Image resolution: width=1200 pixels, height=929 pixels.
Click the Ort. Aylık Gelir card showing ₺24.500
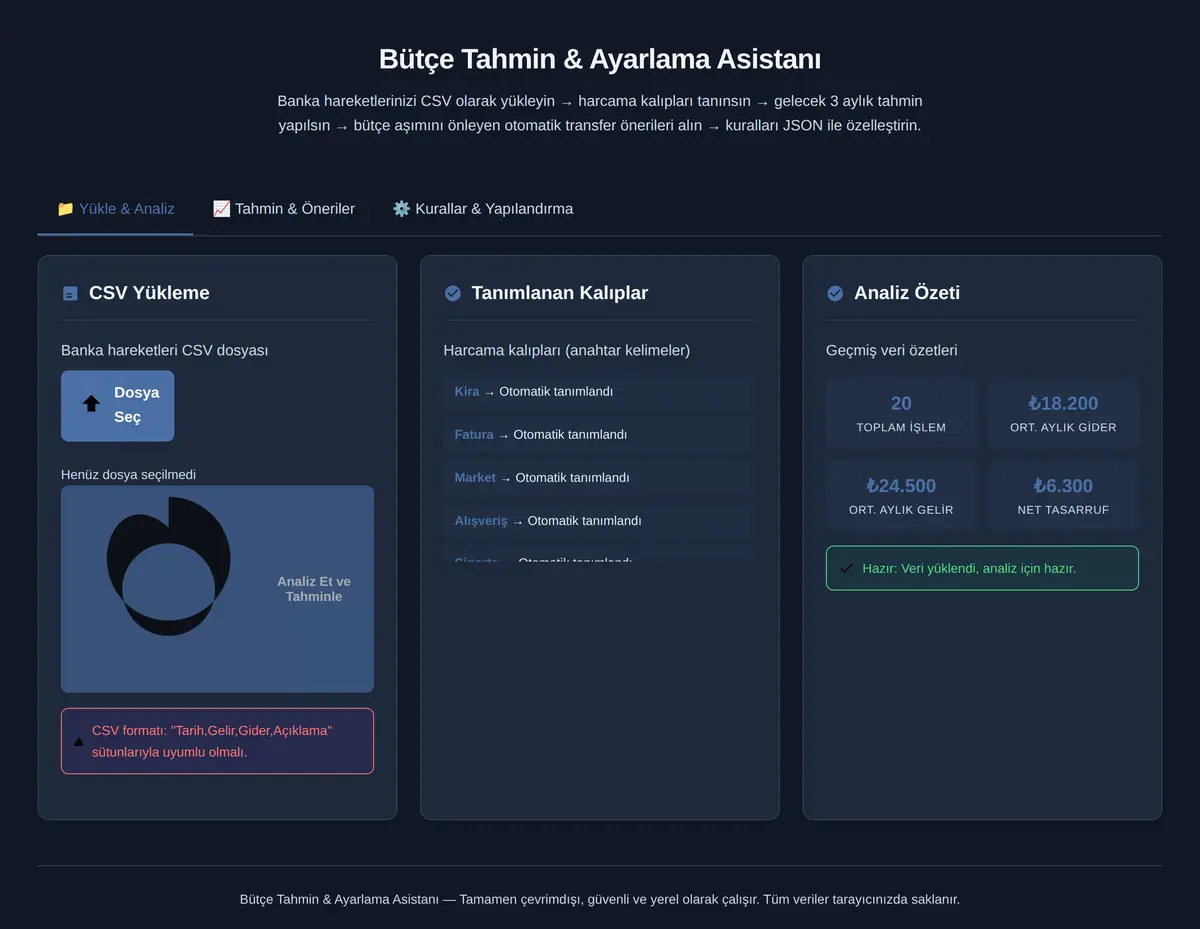click(x=901, y=497)
